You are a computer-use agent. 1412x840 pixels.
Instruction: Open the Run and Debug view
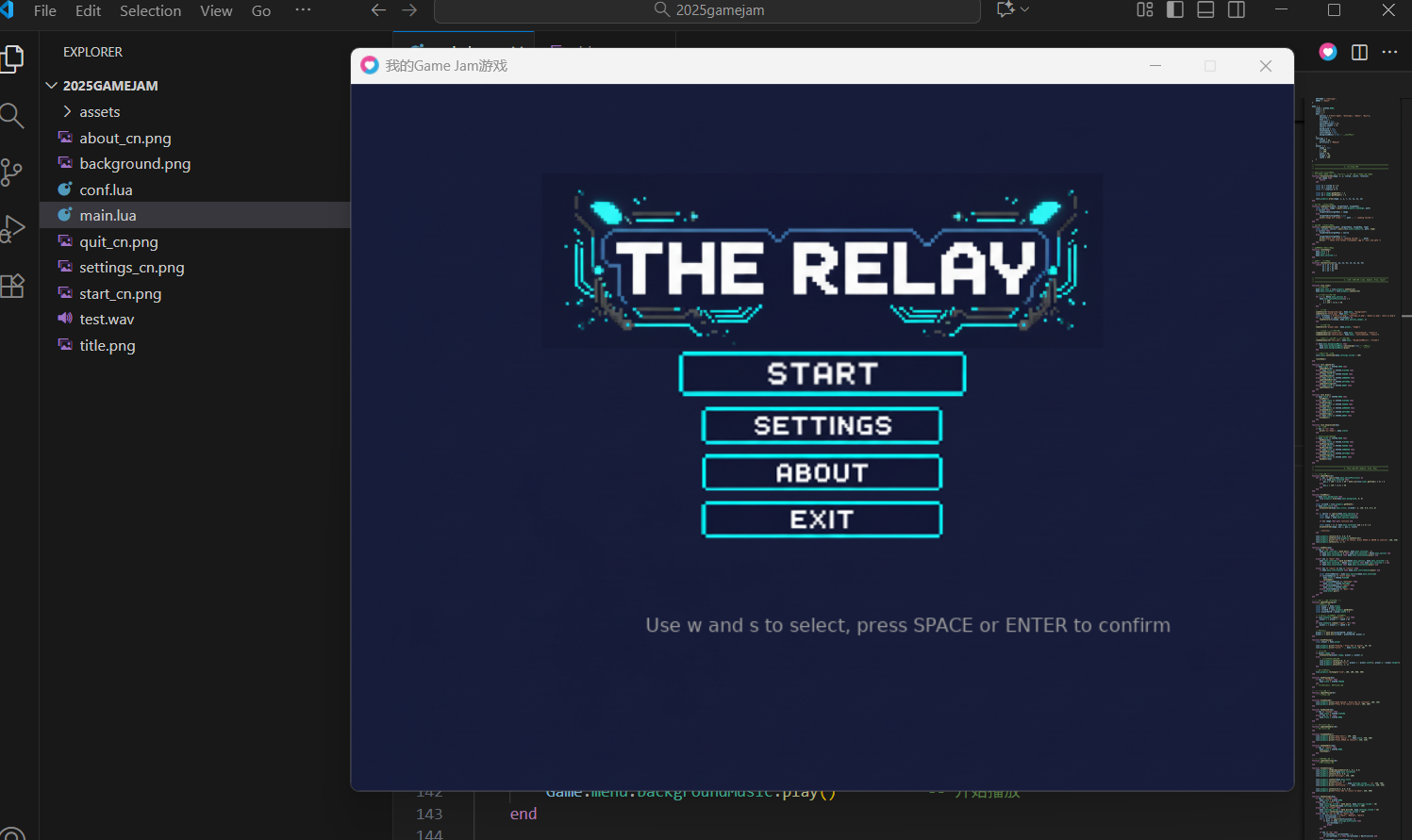(12, 229)
